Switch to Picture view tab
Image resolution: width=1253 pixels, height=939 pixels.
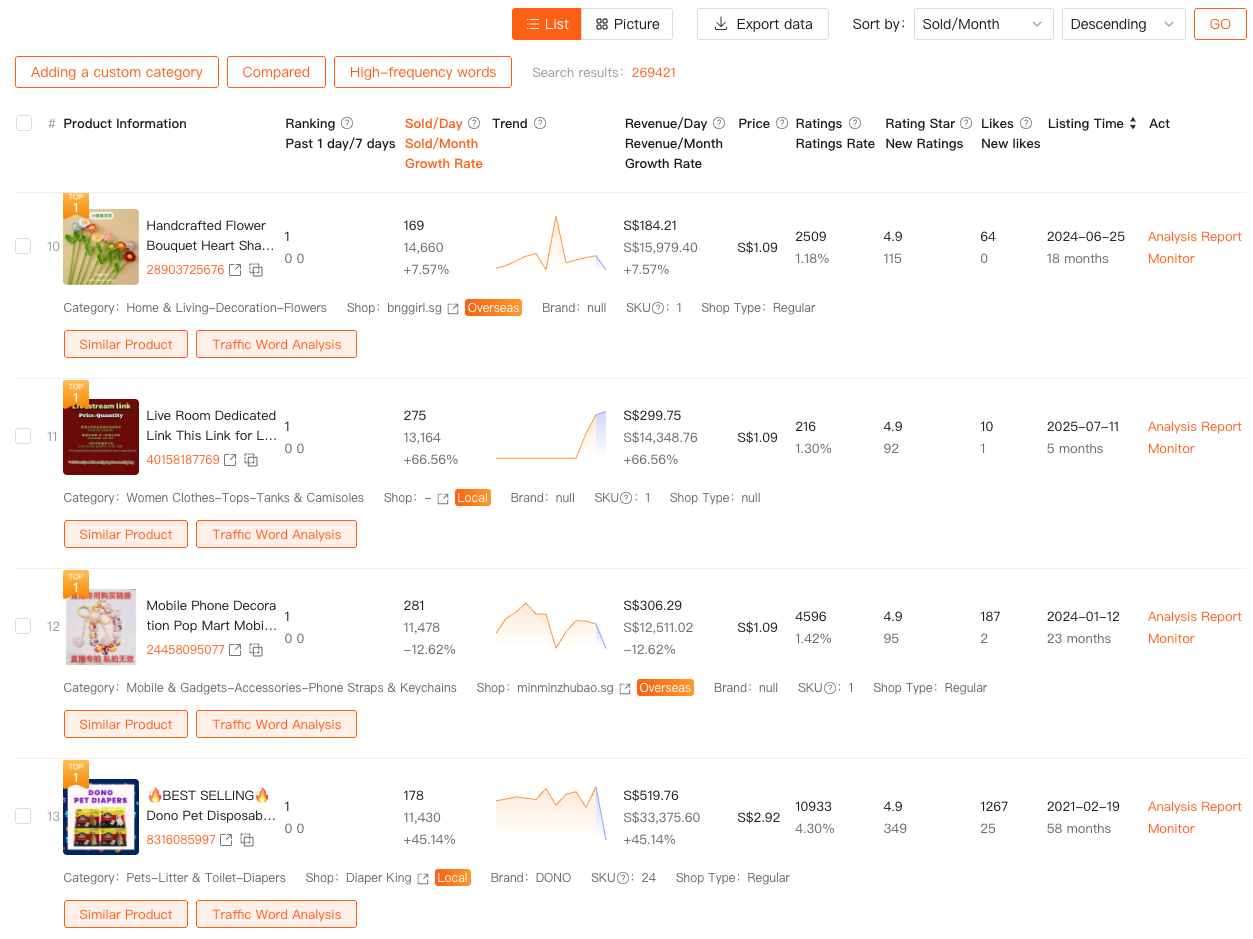point(627,24)
